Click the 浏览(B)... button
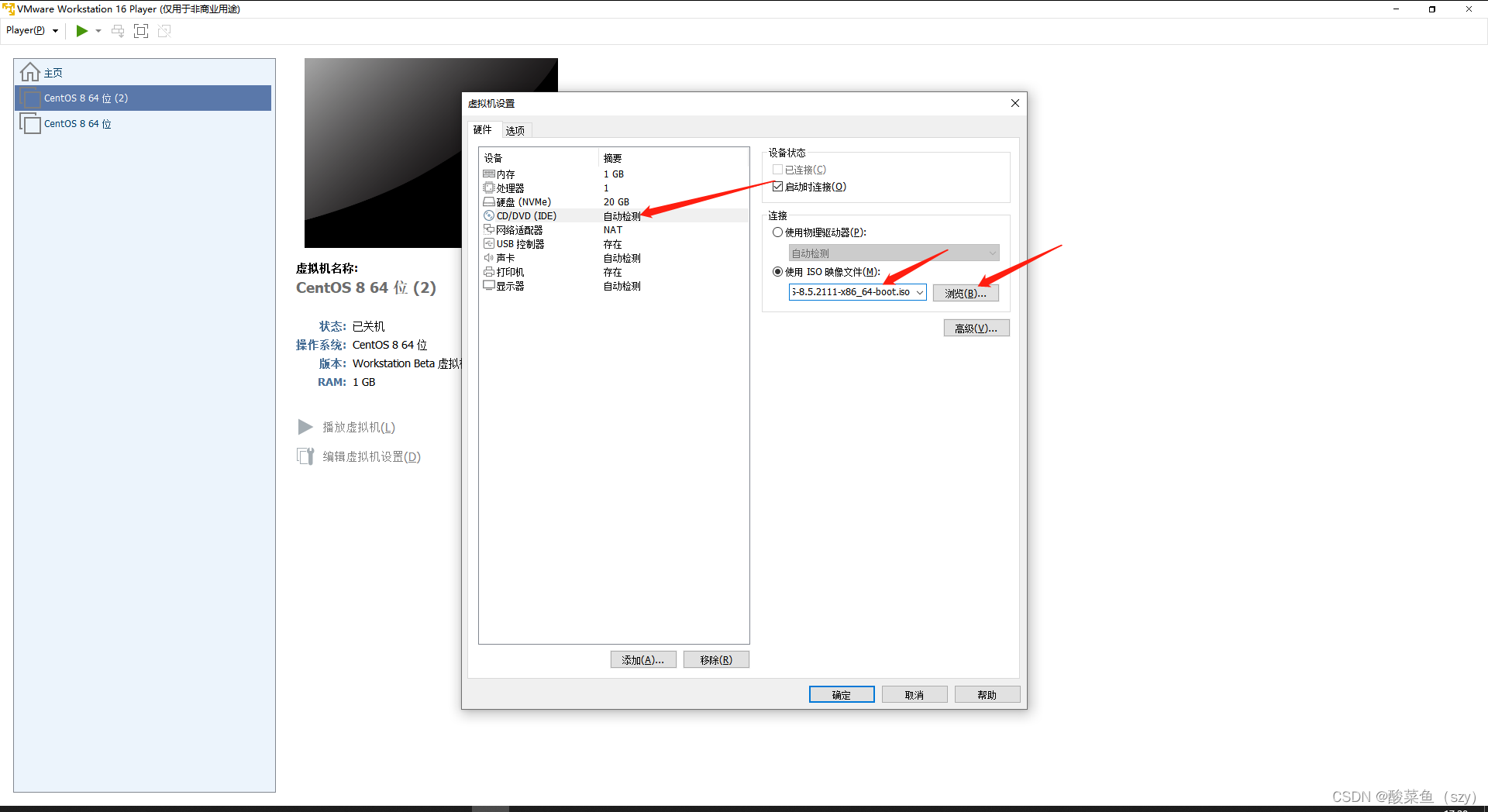The height and width of the screenshot is (812, 1488). pos(966,293)
